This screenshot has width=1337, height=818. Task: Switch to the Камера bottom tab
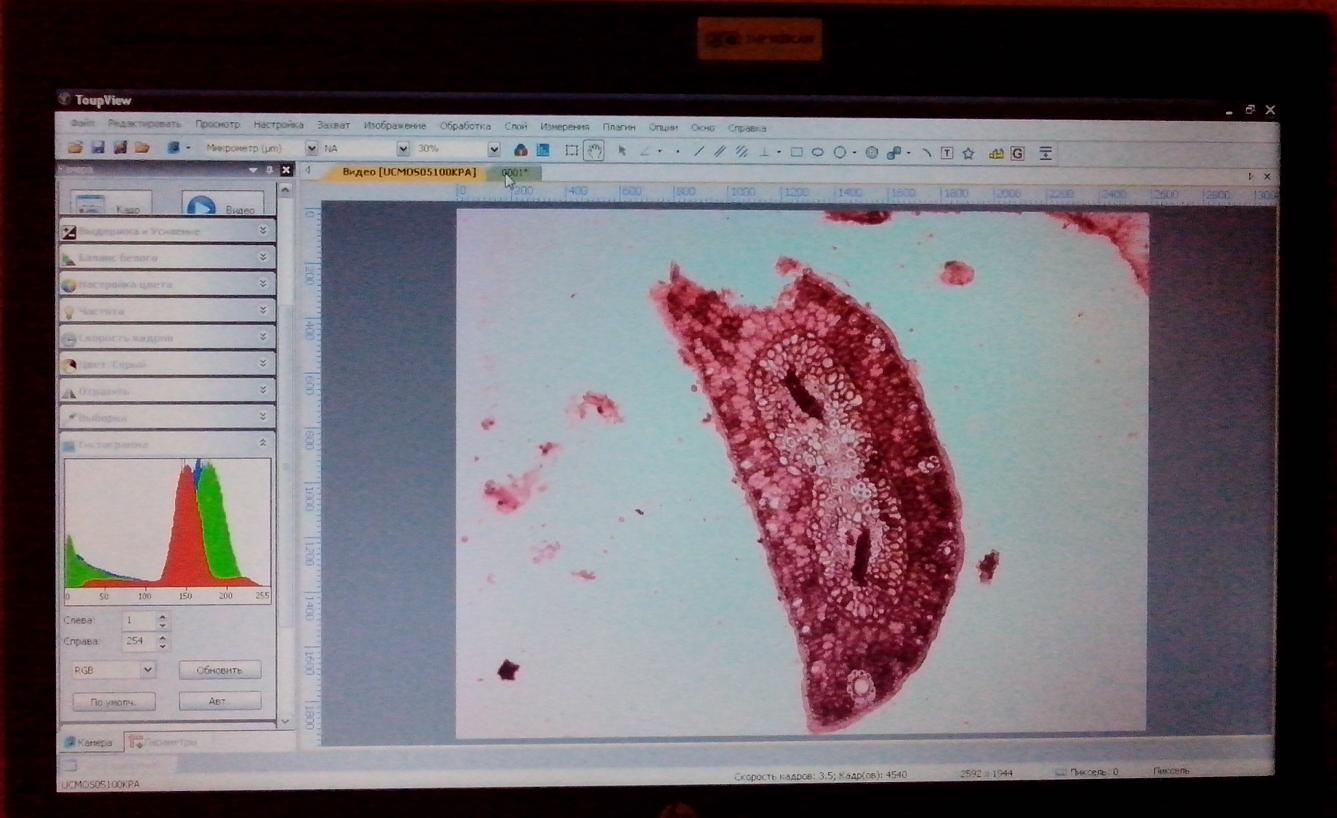(x=90, y=742)
